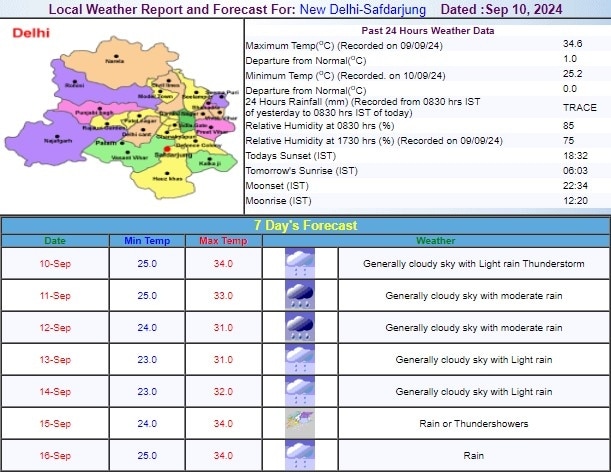Click the Rohini region on the map

pos(72,86)
